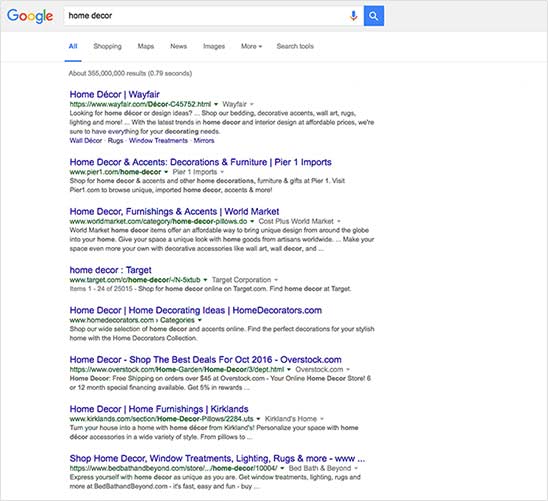Expand arrow next to homedecorators.com Categories

tap(200, 320)
